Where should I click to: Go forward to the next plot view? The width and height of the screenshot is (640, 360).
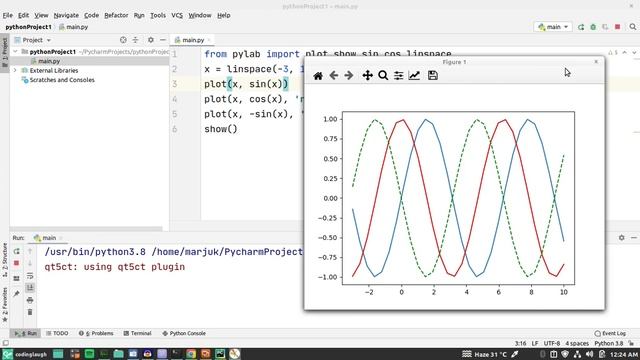(349, 76)
